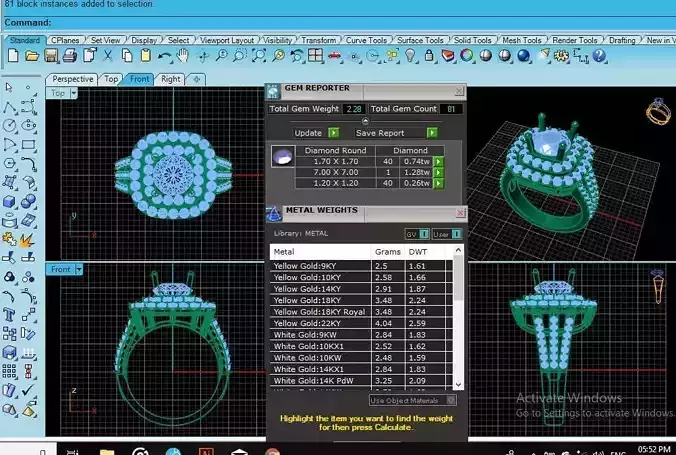Click the Grams column header
Viewport: 676px width, 455px height.
(x=388, y=252)
